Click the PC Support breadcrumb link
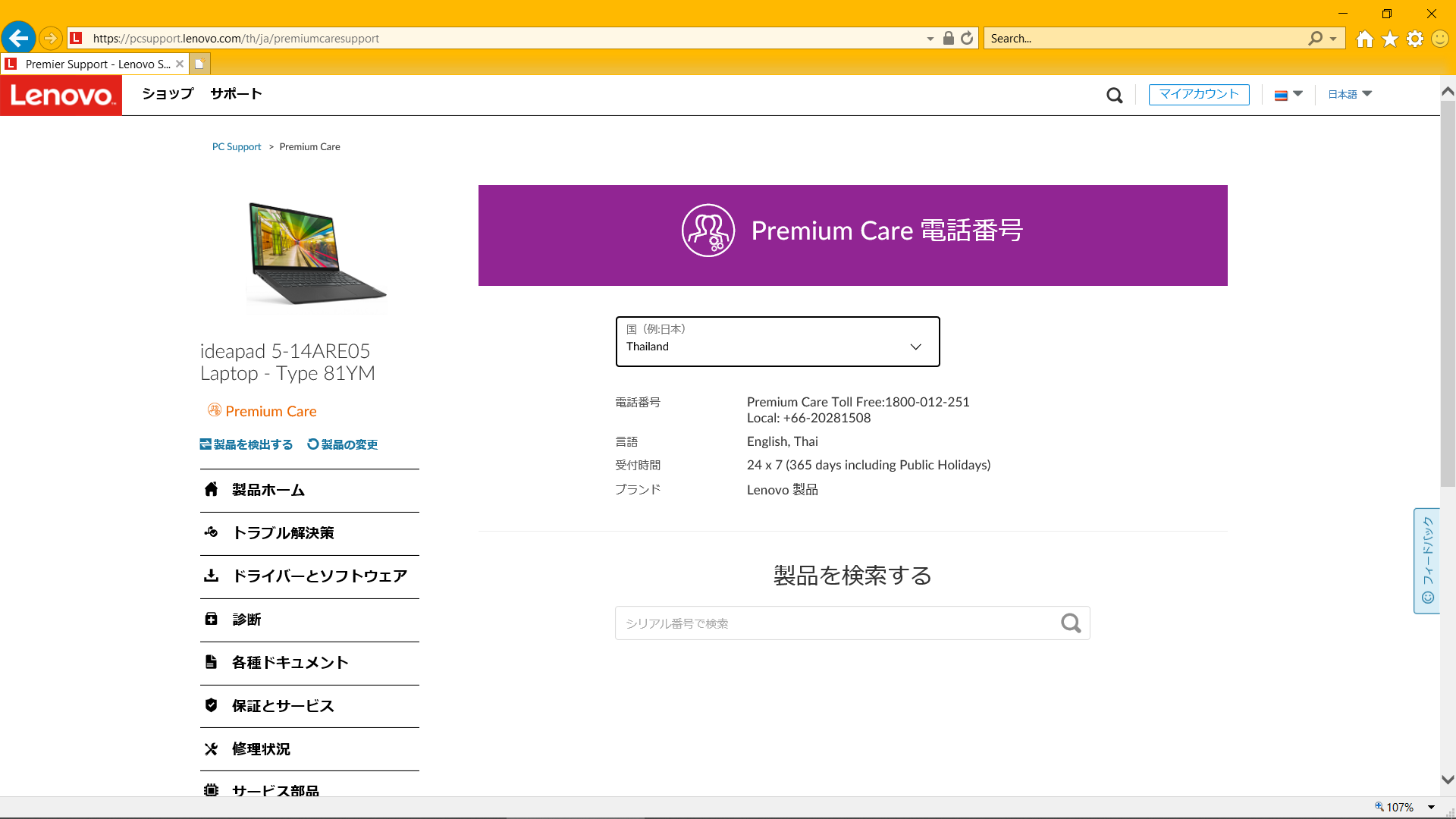Viewport: 1456px width, 819px height. 237,147
